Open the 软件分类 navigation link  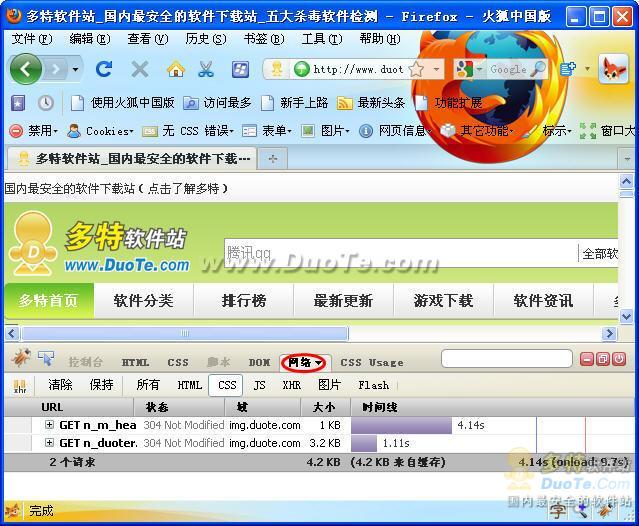[x=143, y=300]
